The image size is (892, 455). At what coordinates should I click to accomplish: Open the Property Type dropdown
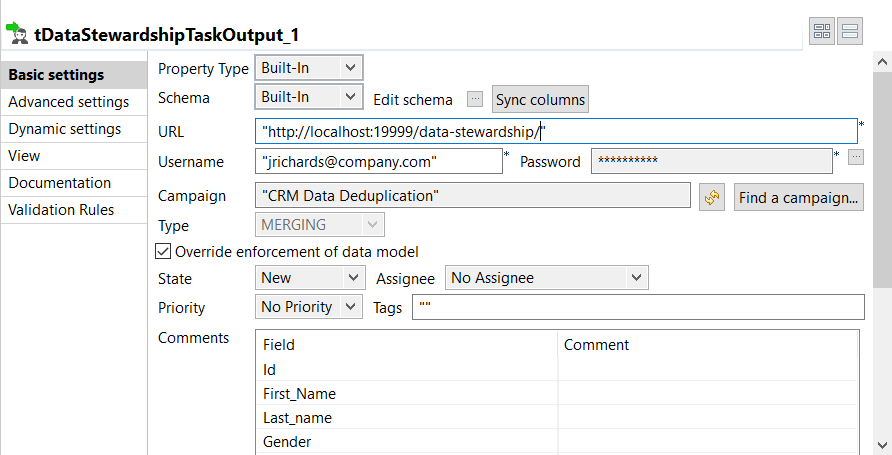pyautogui.click(x=308, y=68)
